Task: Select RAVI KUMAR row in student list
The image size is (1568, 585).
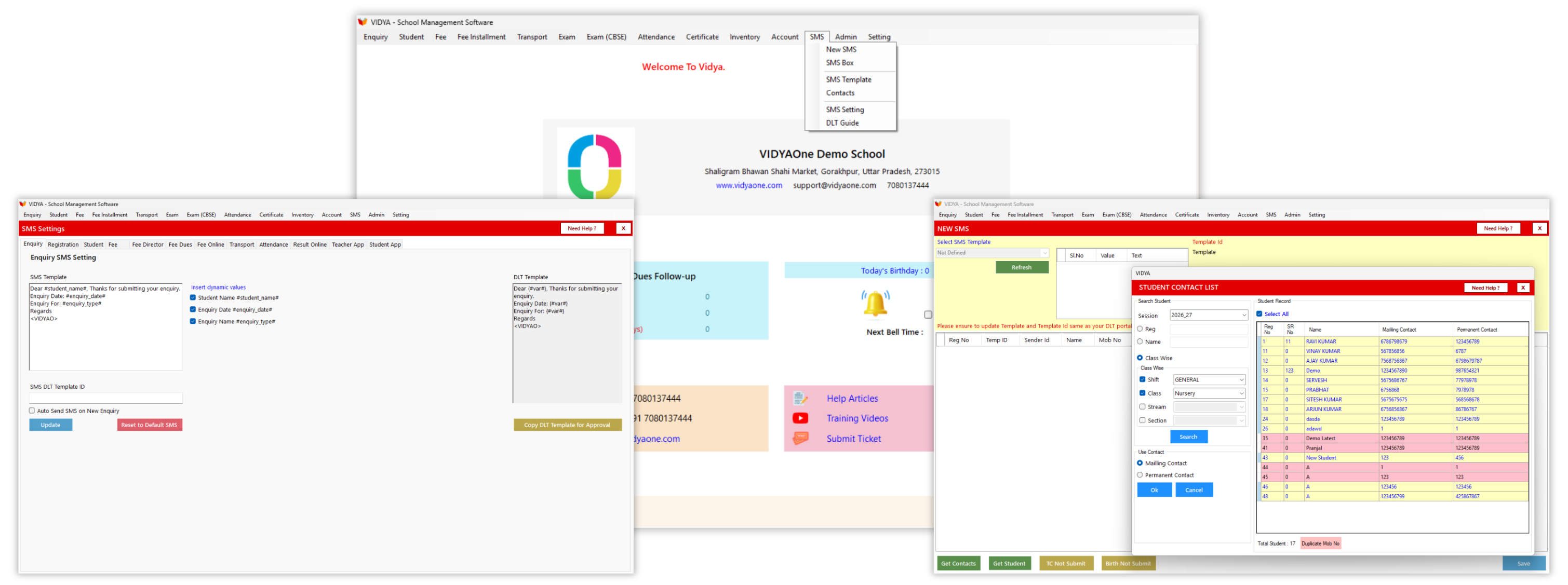Action: (x=1394, y=342)
